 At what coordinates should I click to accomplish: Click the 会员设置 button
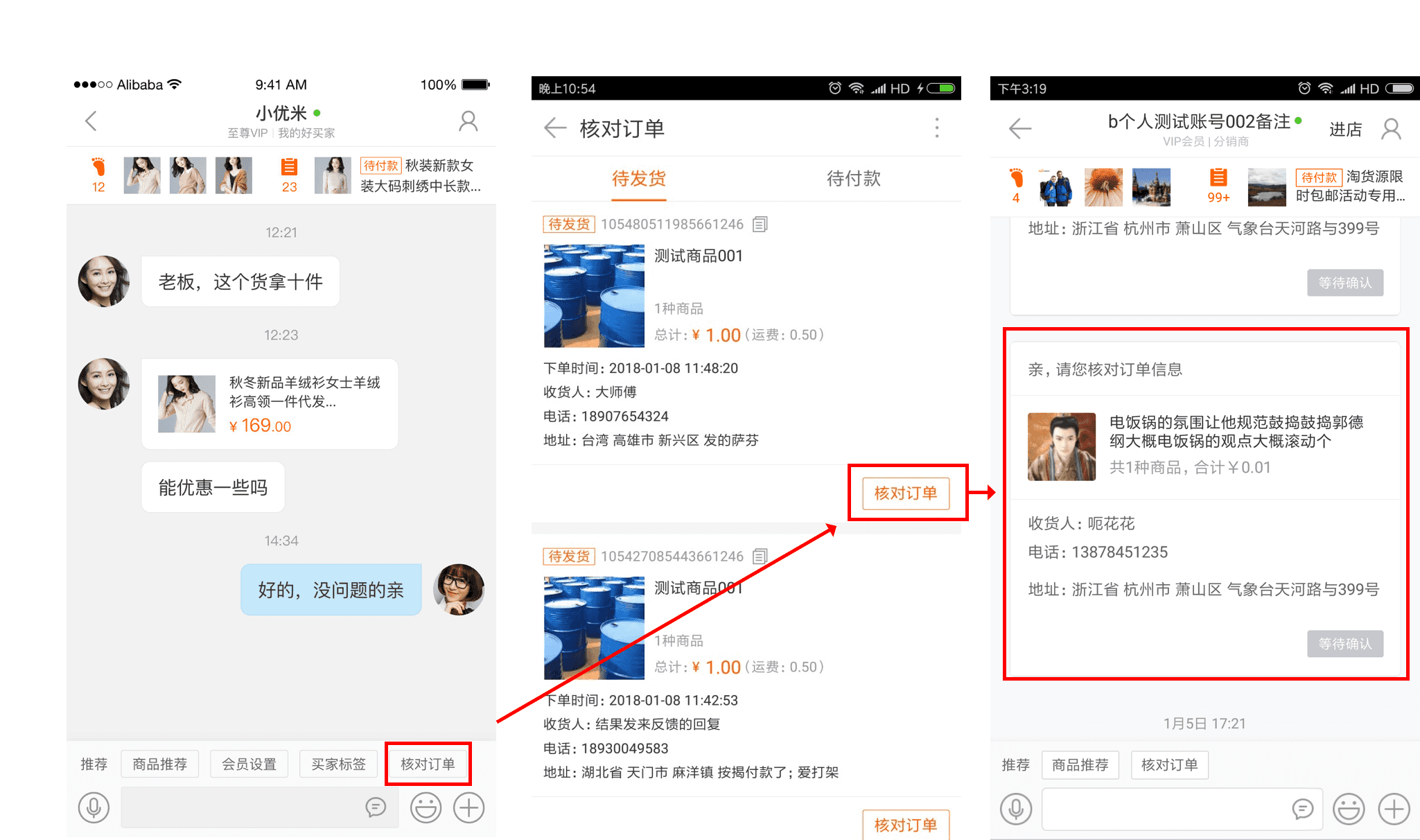249,764
